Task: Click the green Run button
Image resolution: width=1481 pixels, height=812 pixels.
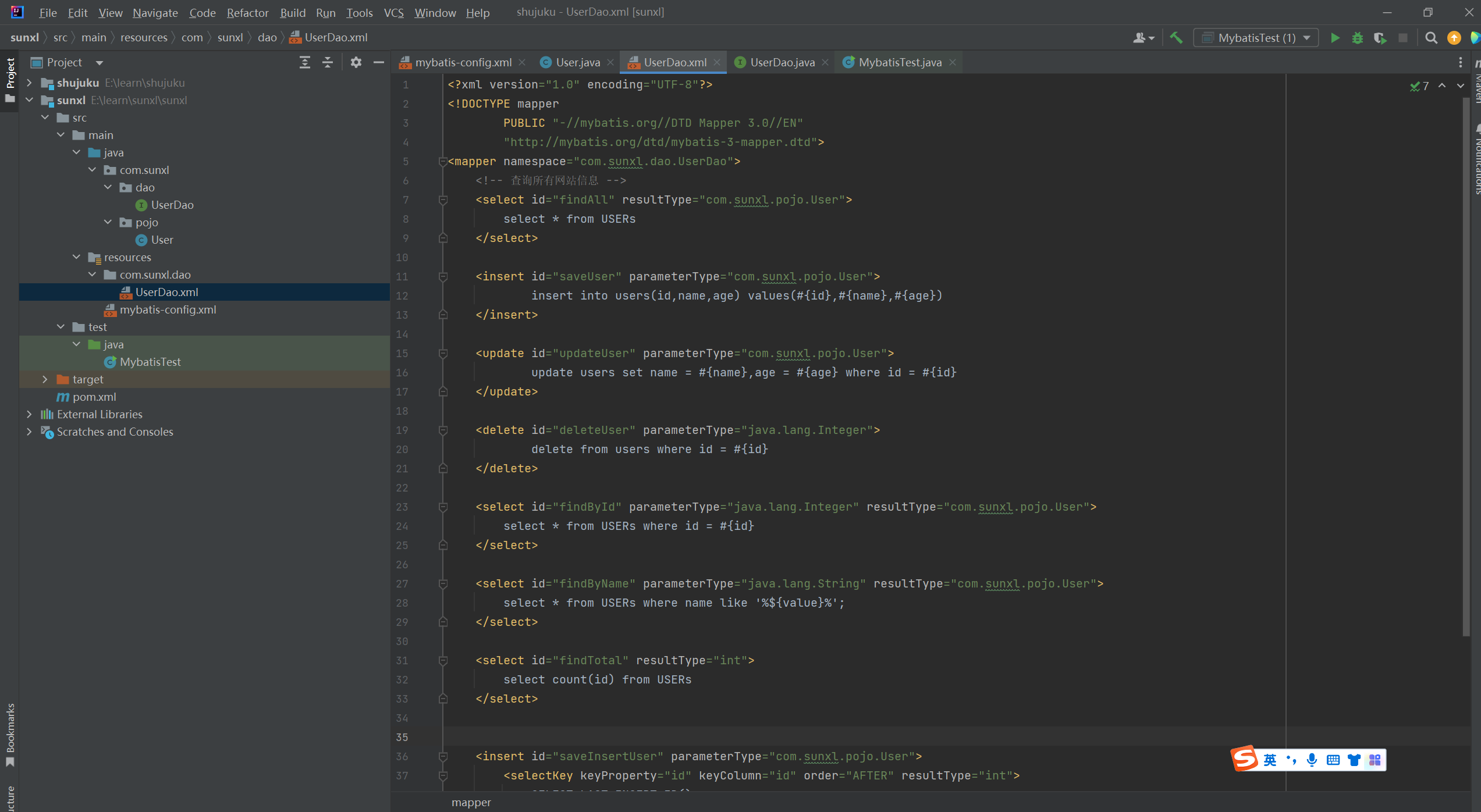Action: pos(1335,38)
